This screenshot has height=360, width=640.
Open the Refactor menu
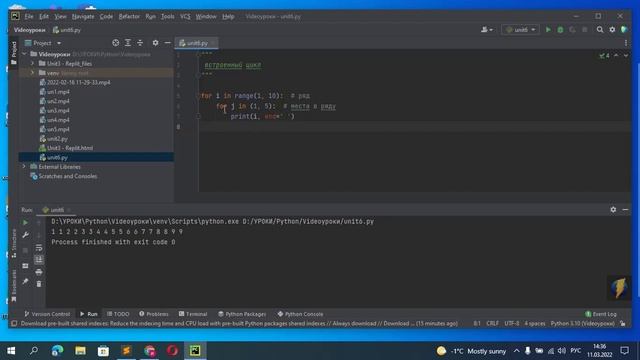(129, 17)
